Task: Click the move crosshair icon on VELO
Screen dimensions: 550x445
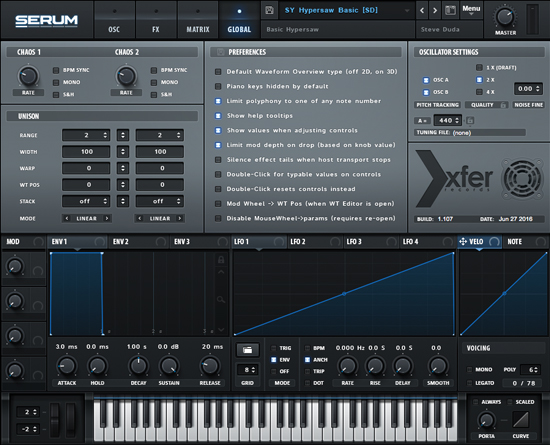Action: [463, 241]
